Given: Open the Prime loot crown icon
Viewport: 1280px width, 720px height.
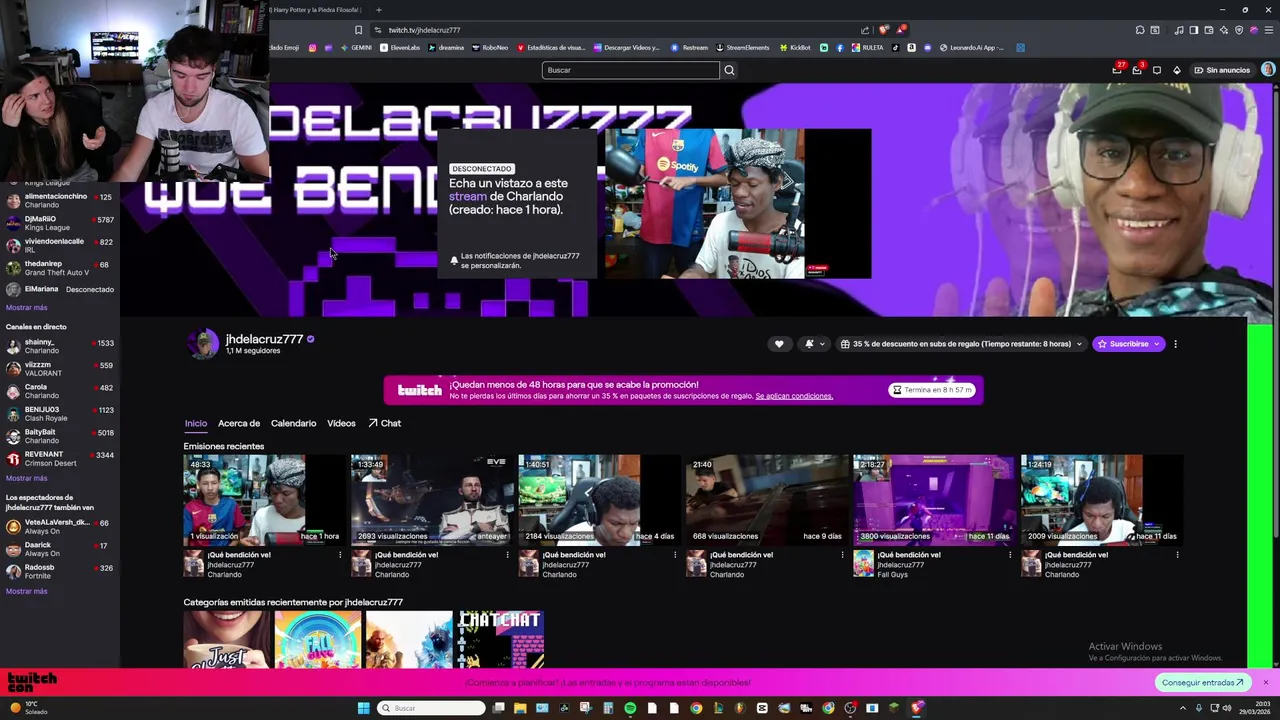Looking at the screenshot, I should pyautogui.click(x=1117, y=70).
